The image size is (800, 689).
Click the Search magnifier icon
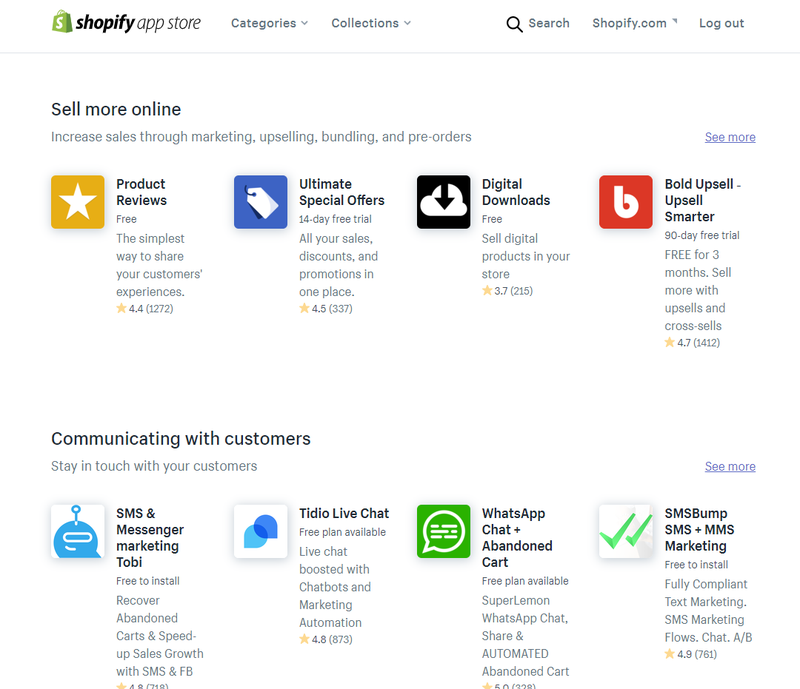514,24
